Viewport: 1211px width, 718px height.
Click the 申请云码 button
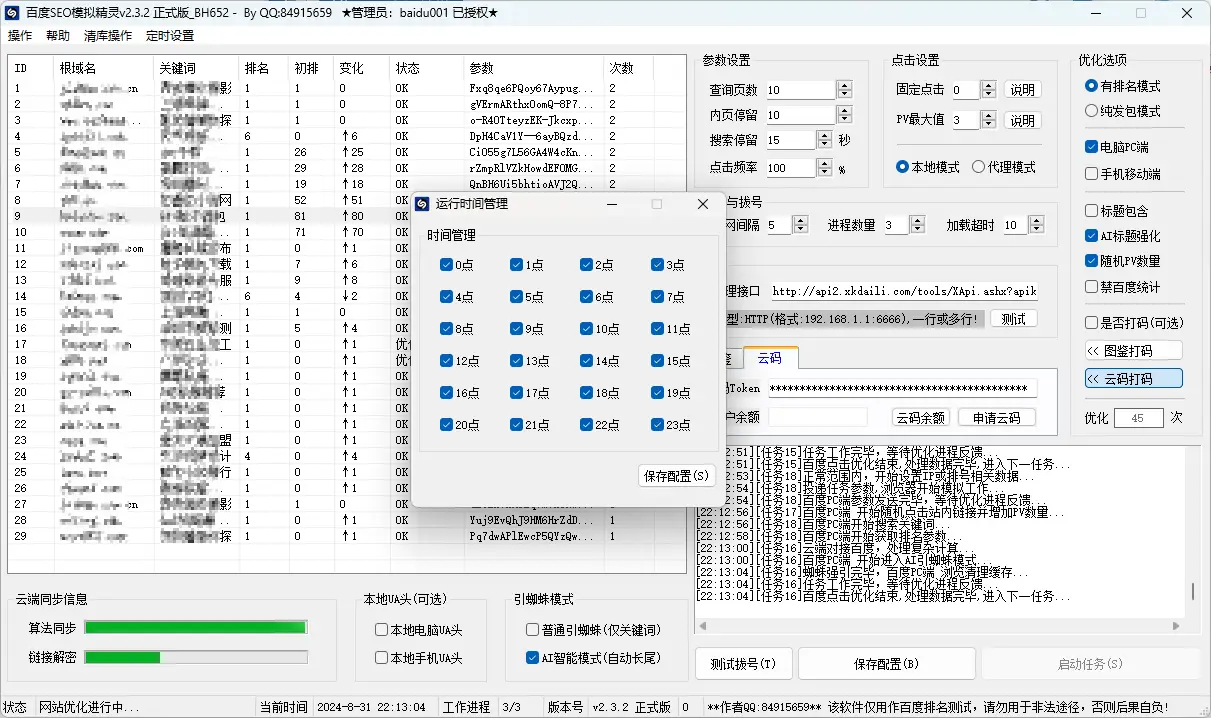(996, 418)
